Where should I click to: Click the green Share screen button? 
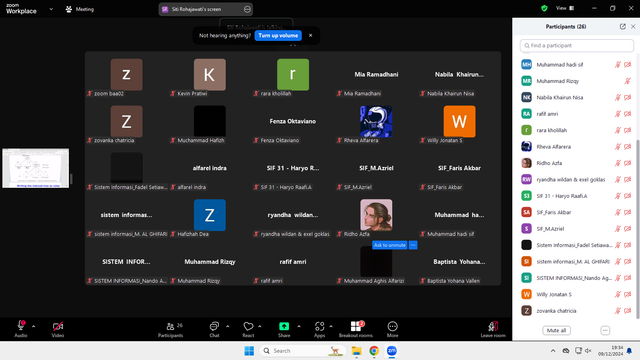coord(284,329)
